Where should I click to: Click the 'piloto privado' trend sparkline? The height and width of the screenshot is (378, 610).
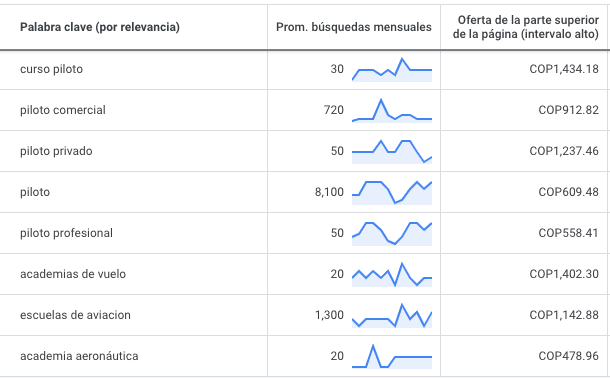392,152
